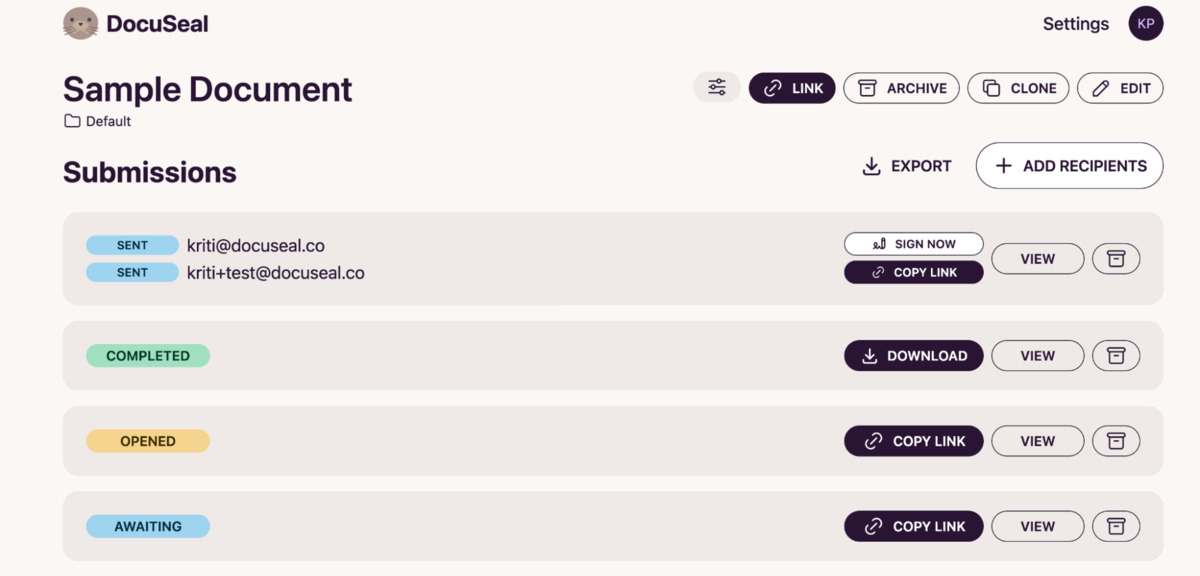Copy link for the Awaiting submission
Image resolution: width=1200 pixels, height=576 pixels.
click(914, 526)
